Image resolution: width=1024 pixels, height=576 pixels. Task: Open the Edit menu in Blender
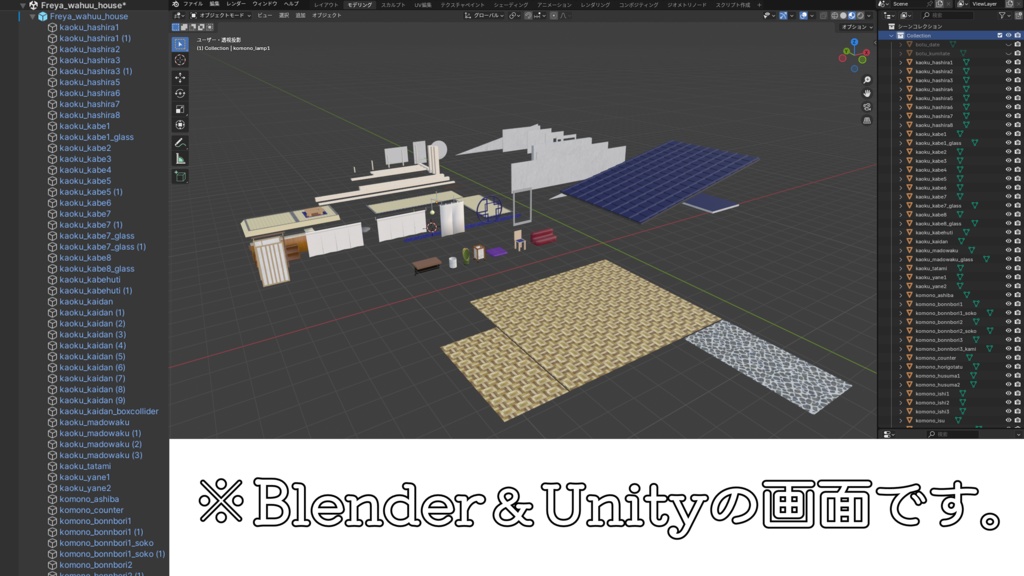[214, 4]
